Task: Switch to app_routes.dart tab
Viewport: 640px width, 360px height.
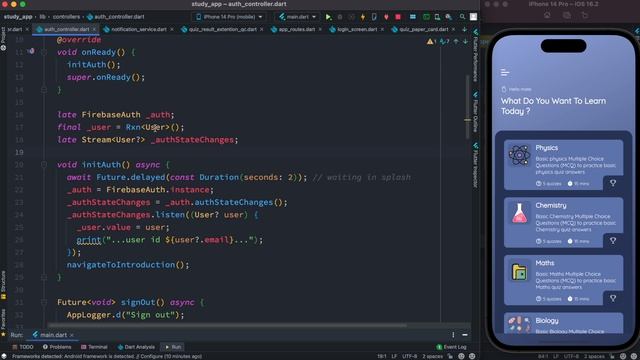Action: pos(296,29)
